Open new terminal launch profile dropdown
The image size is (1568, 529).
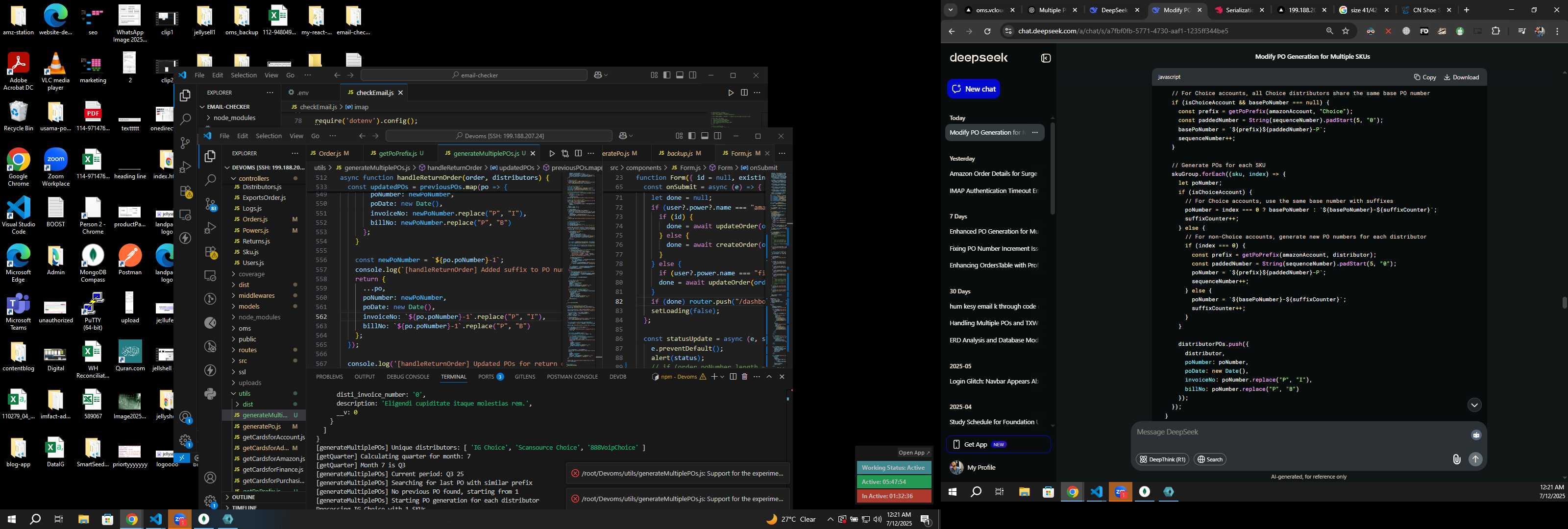[723, 377]
